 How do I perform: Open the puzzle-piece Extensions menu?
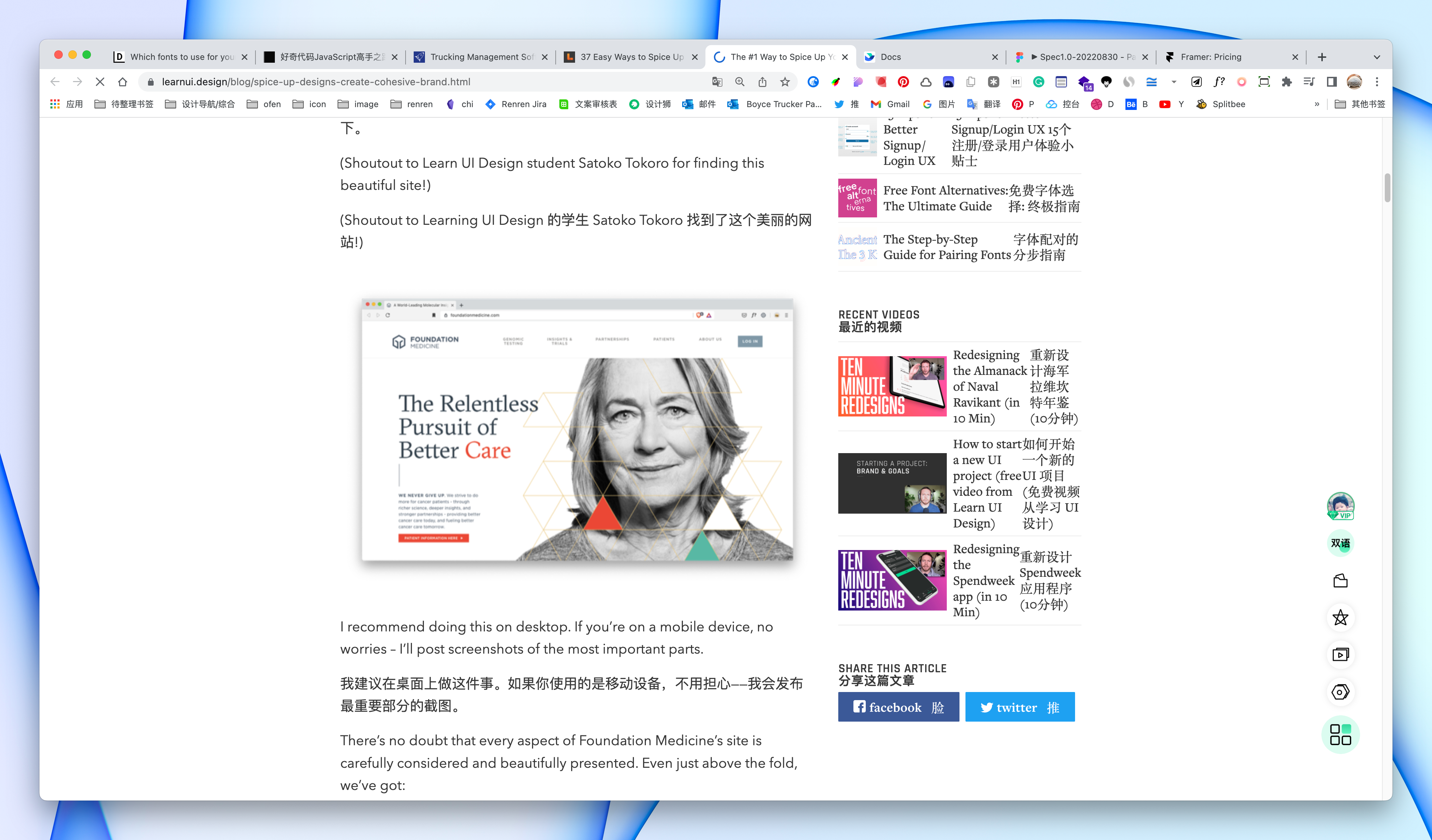click(1286, 82)
